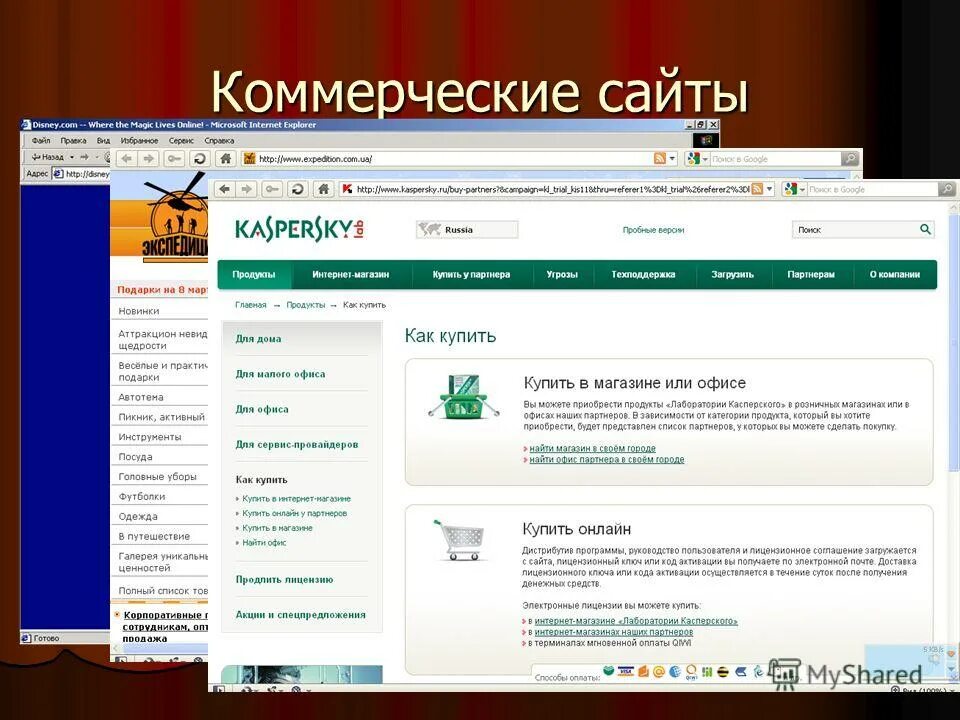Viewport: 960px width, 720px height.
Task: Open Для дома sidebar section
Action: 258,339
